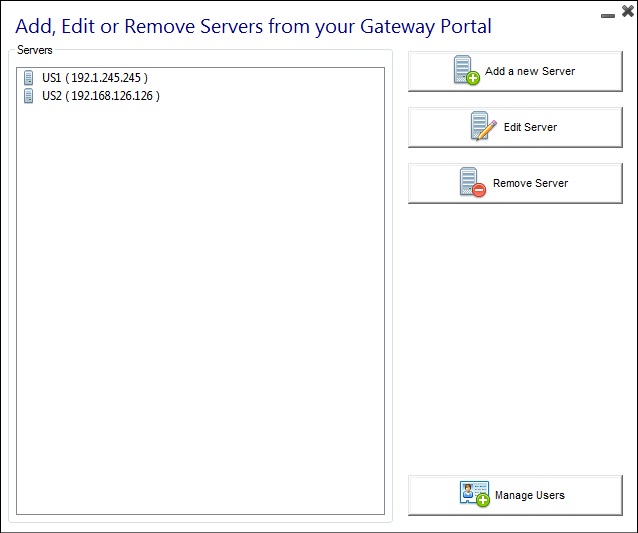Image resolution: width=638 pixels, height=533 pixels.
Task: Click the server icon beside US2
Action: 28,96
